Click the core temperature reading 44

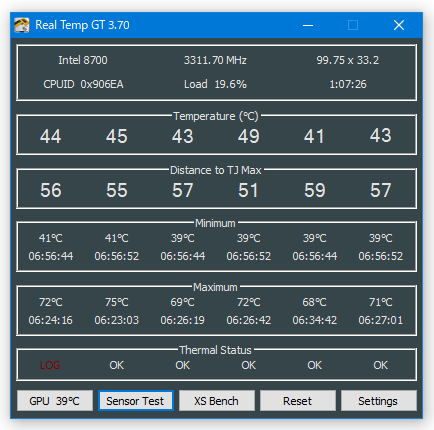51,136
